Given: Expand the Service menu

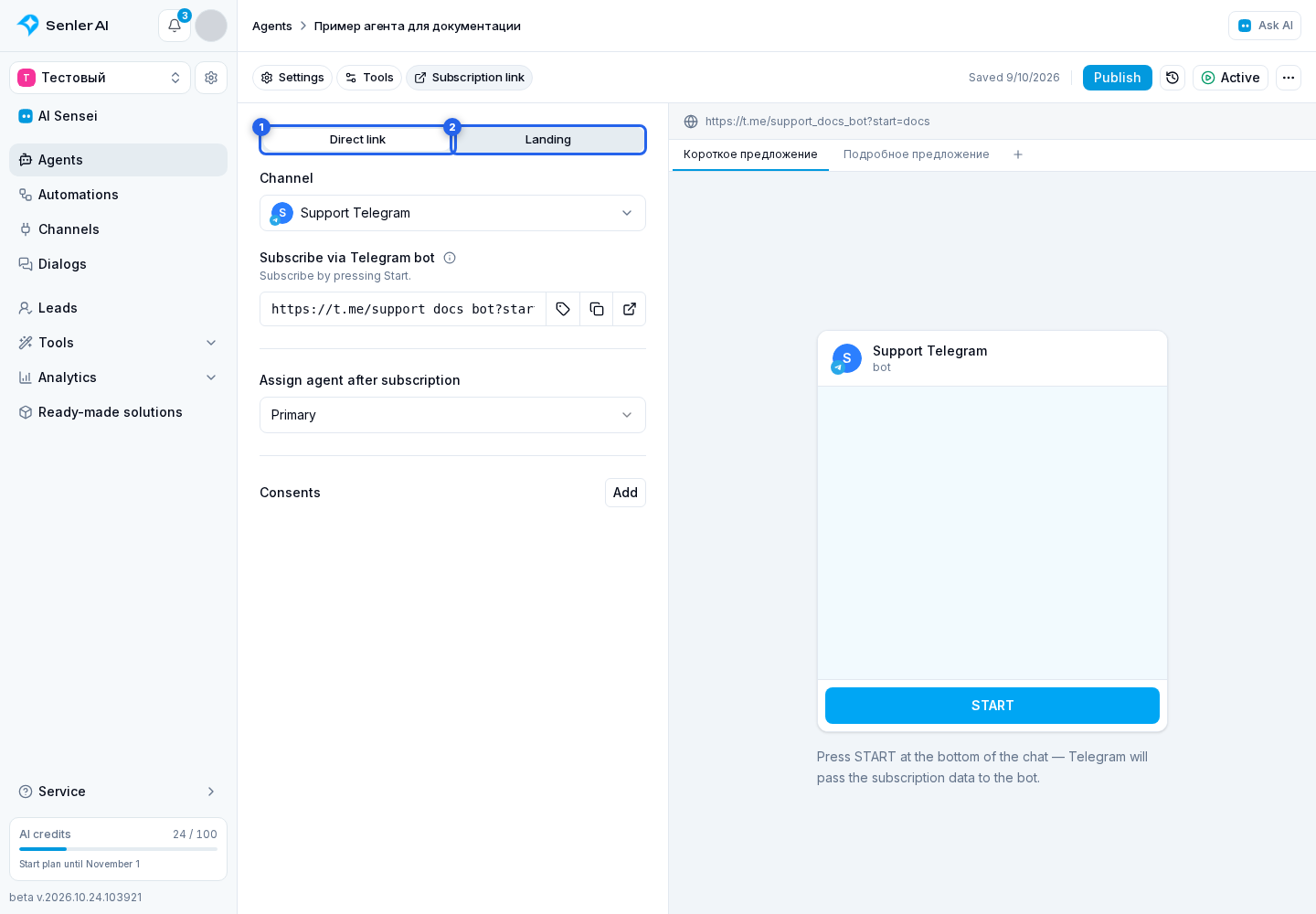Looking at the screenshot, I should (x=118, y=792).
